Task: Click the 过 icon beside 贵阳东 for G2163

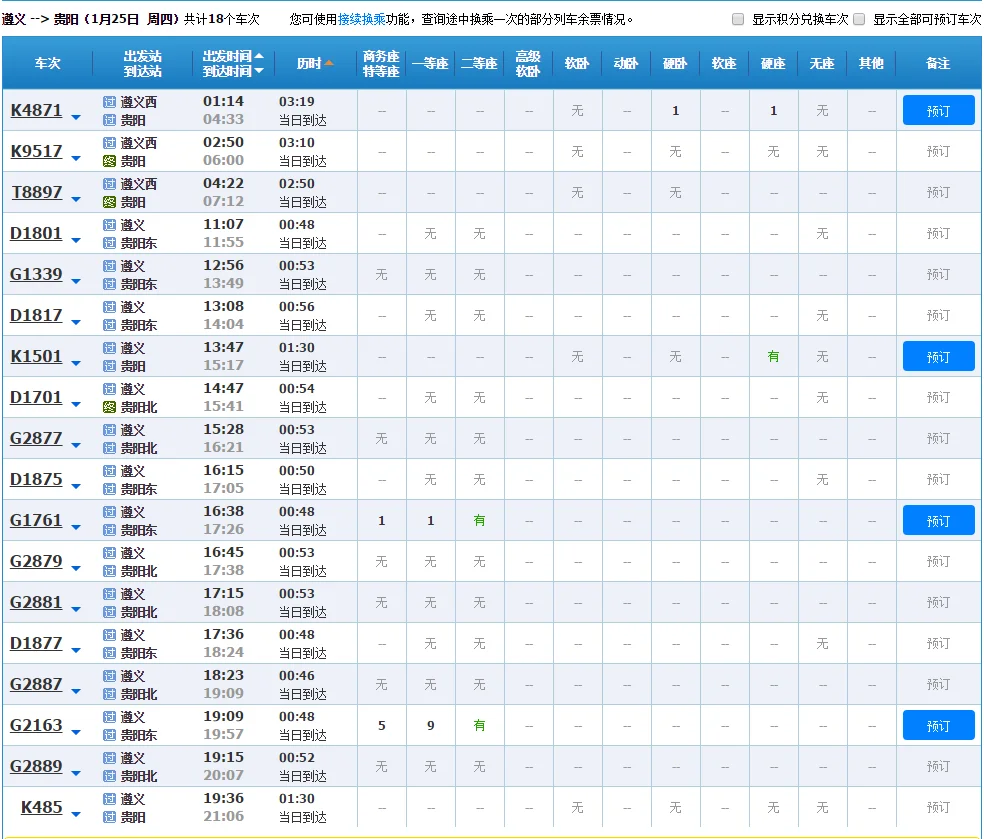Action: pos(110,735)
